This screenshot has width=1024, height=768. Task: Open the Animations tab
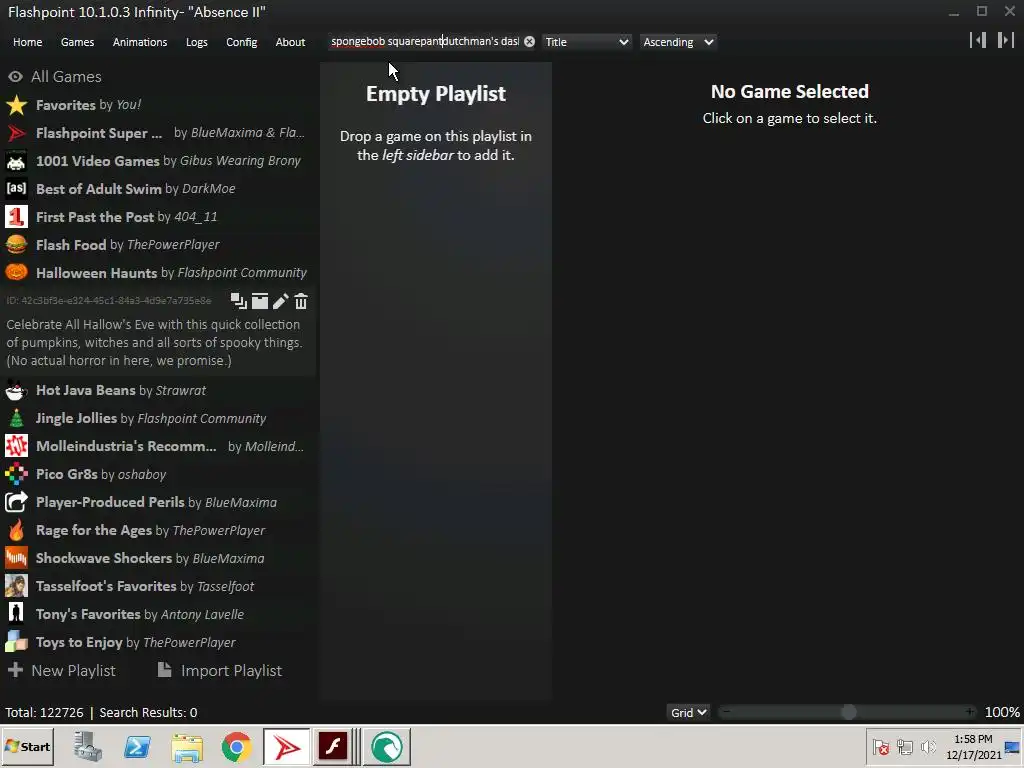click(x=140, y=42)
